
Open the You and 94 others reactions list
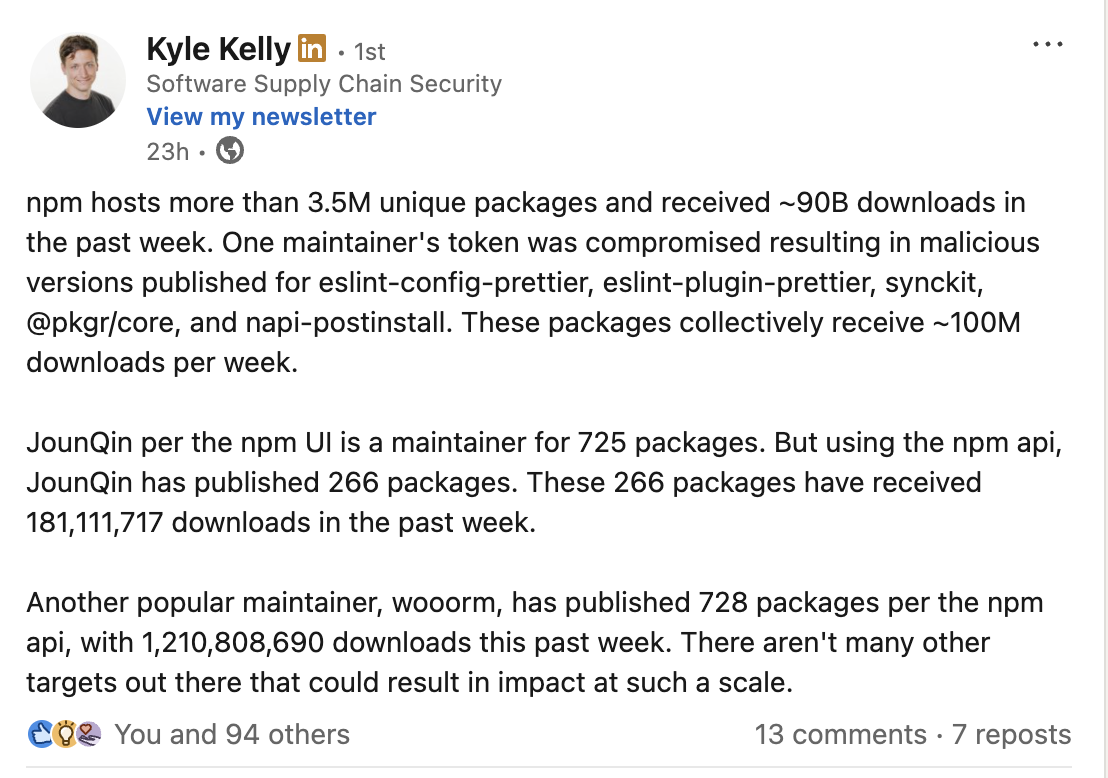coord(232,735)
